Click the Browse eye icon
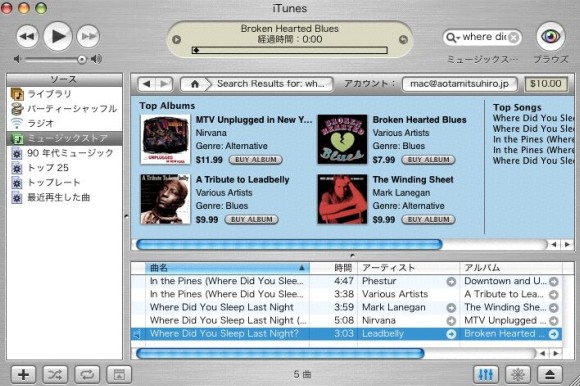The image size is (580, 386). pyautogui.click(x=551, y=36)
